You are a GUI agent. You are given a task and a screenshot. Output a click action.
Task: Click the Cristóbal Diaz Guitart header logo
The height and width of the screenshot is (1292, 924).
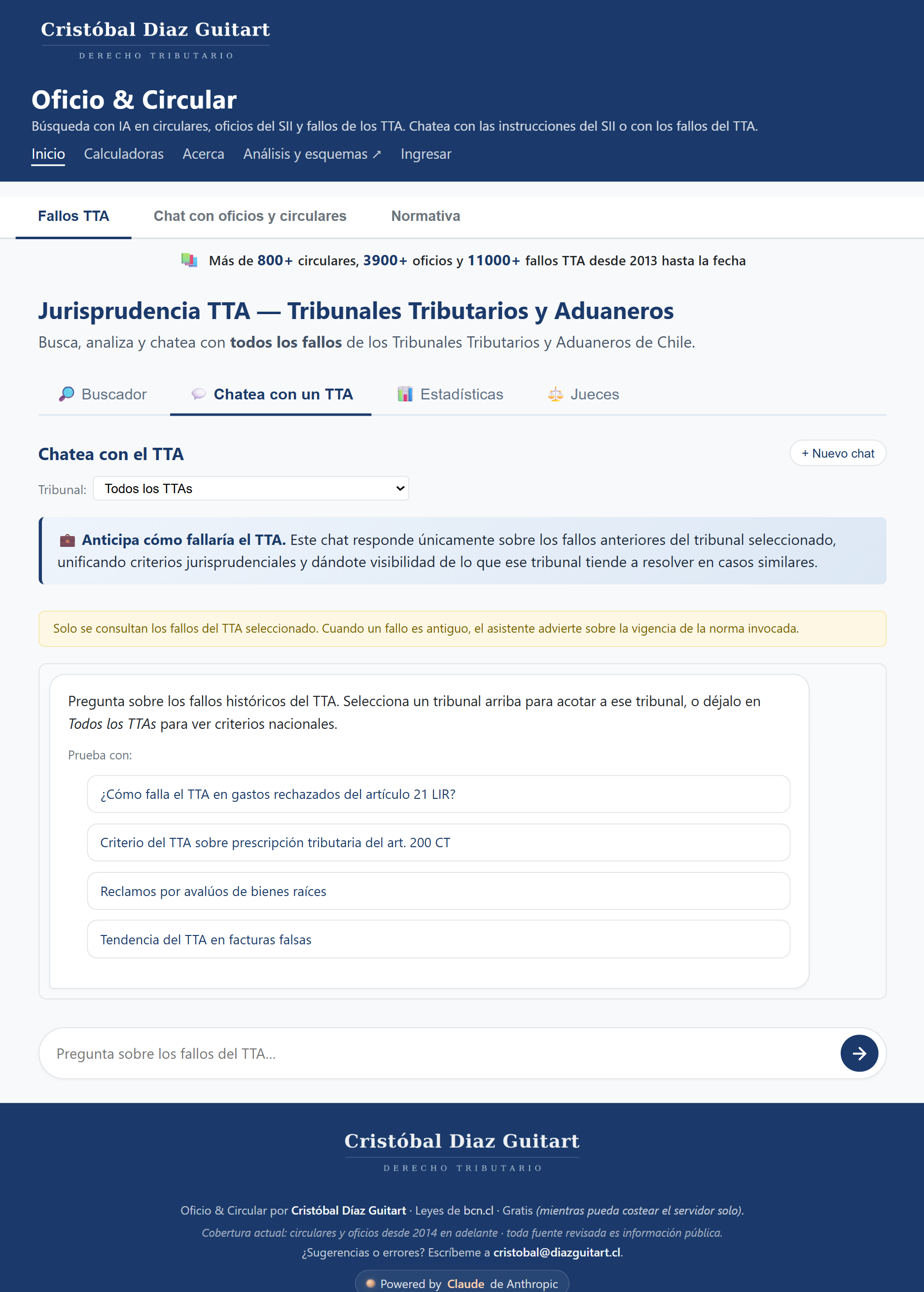[x=155, y=38]
